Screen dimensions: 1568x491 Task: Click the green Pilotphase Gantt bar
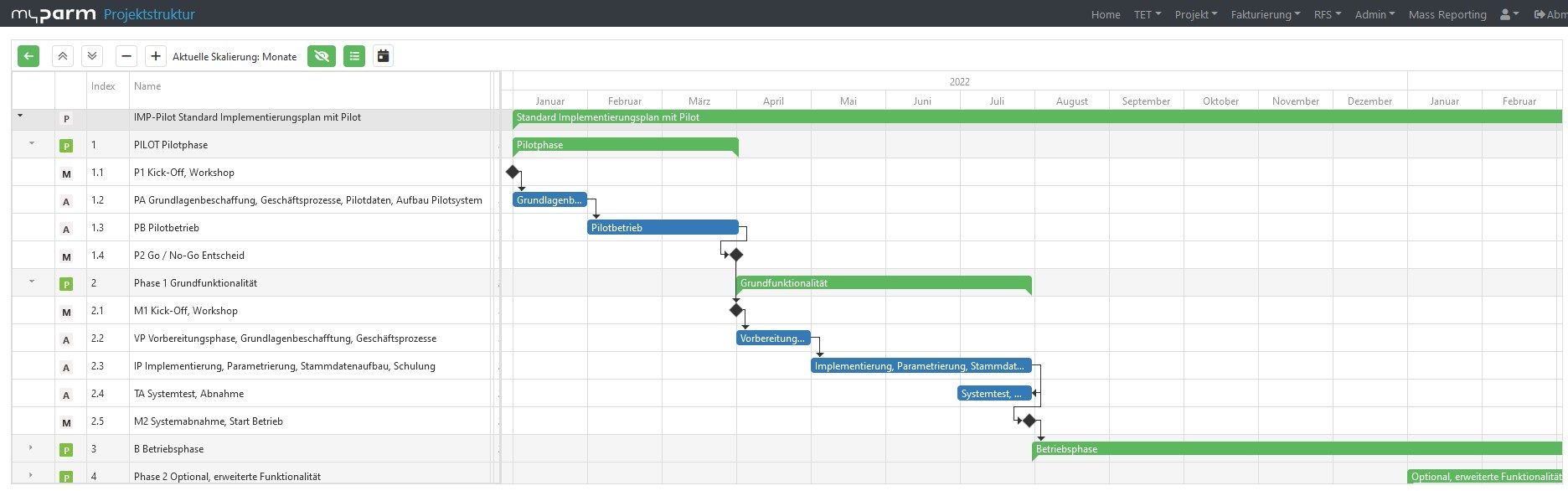coord(626,145)
